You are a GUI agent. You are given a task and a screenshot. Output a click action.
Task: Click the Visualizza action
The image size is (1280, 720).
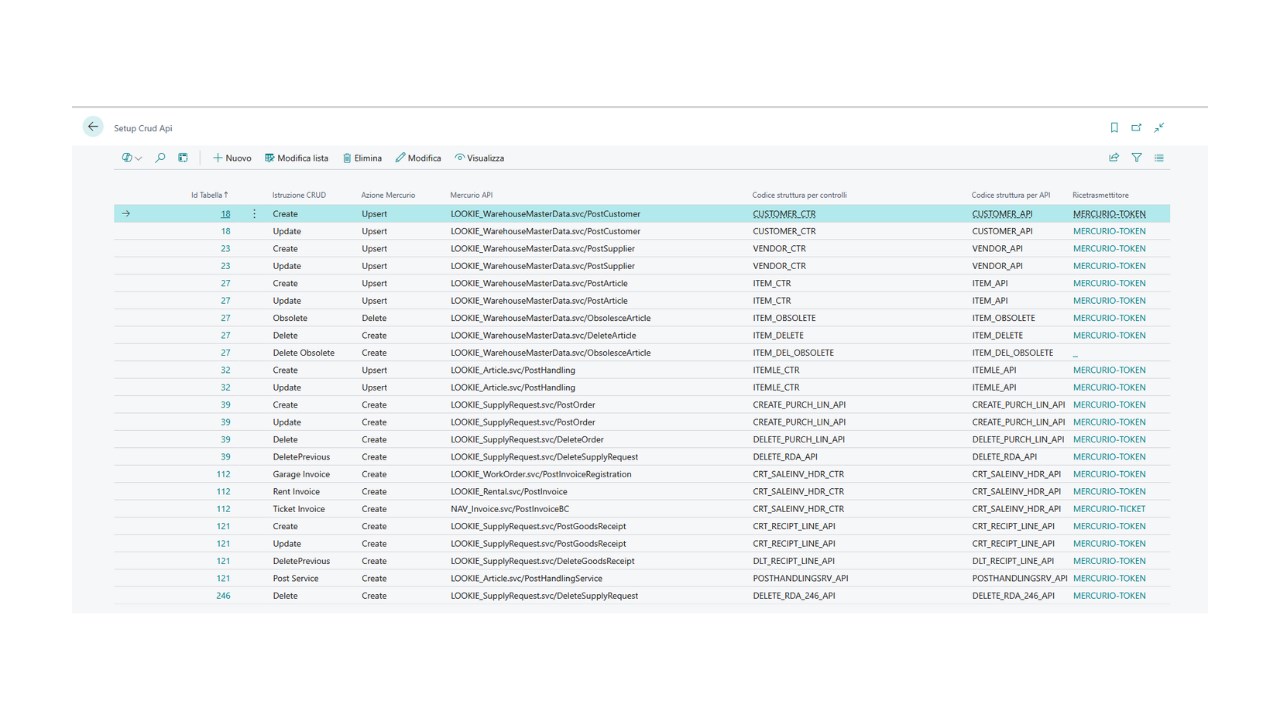(479, 158)
